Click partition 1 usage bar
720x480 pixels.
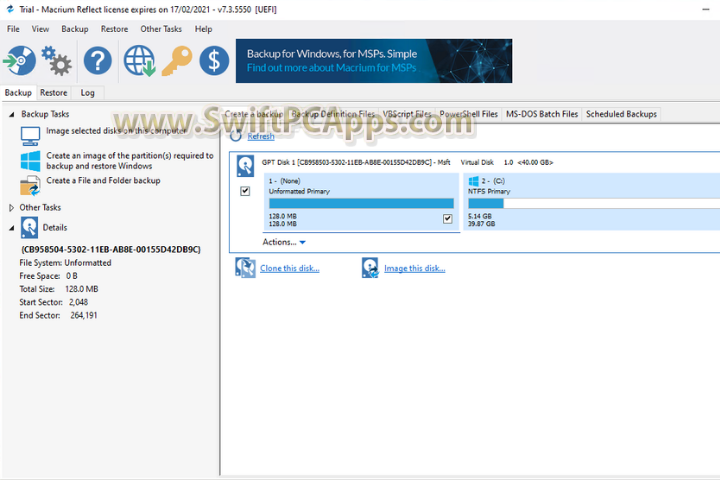pyautogui.click(x=361, y=203)
